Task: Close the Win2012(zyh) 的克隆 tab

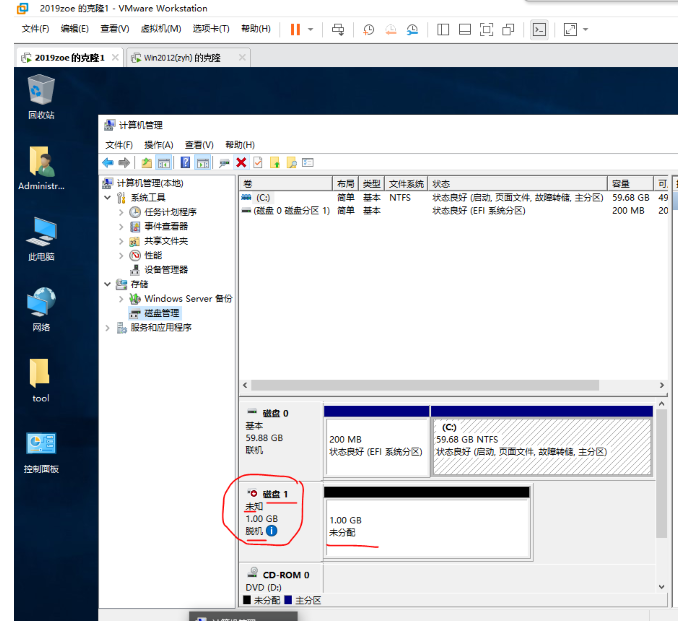Action: [242, 57]
